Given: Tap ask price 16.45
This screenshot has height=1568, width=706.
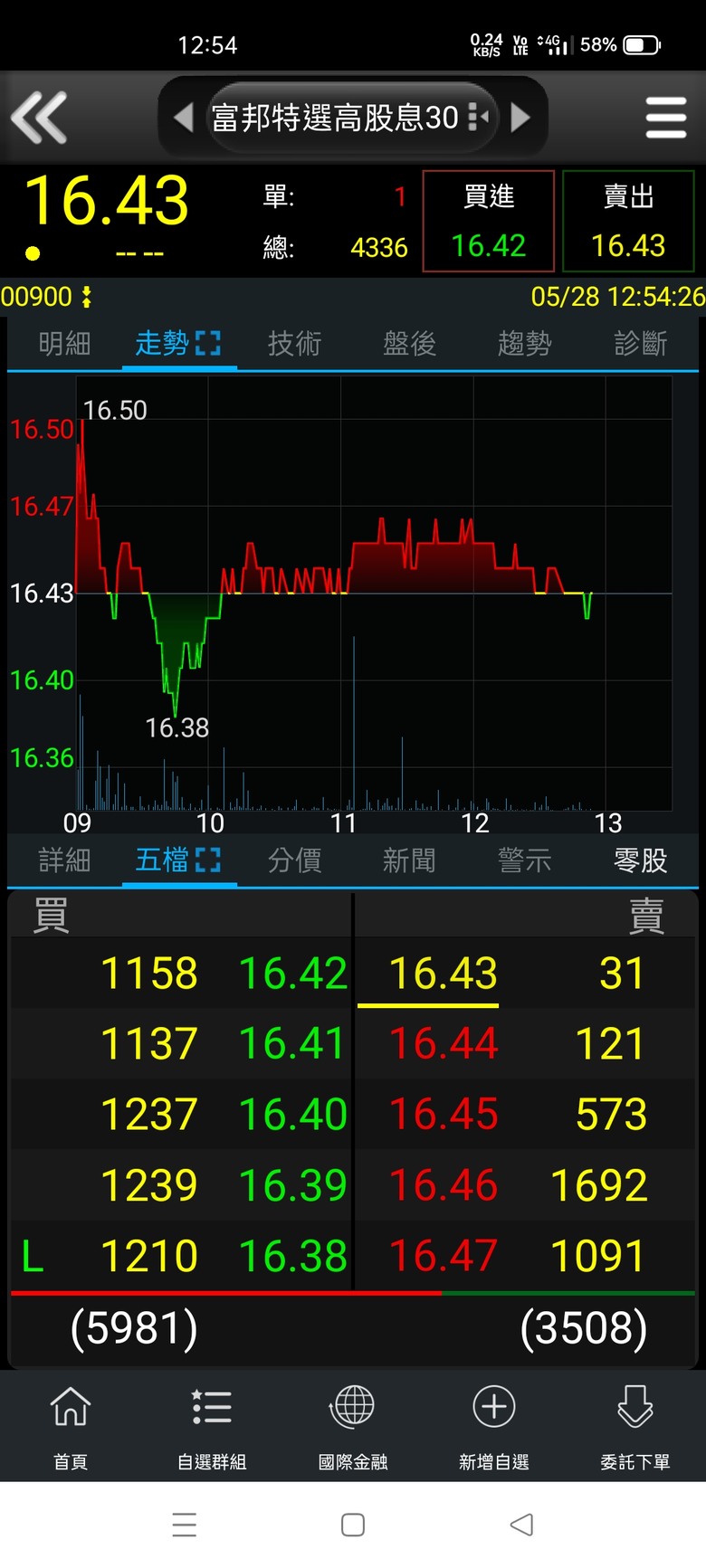Looking at the screenshot, I should point(444,1115).
